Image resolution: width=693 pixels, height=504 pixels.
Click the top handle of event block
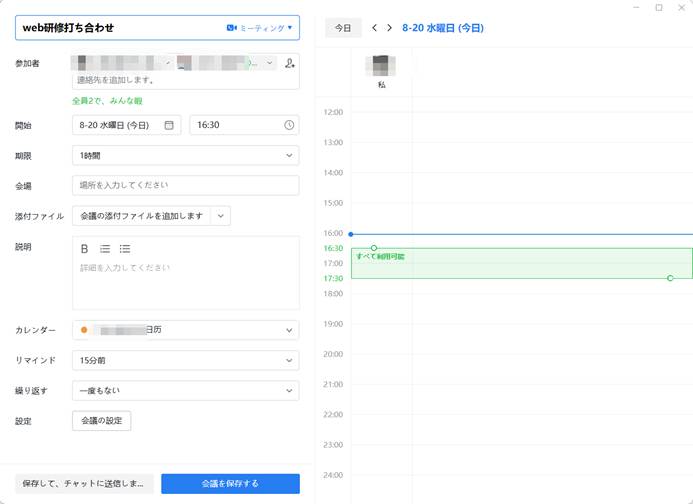tap(374, 248)
